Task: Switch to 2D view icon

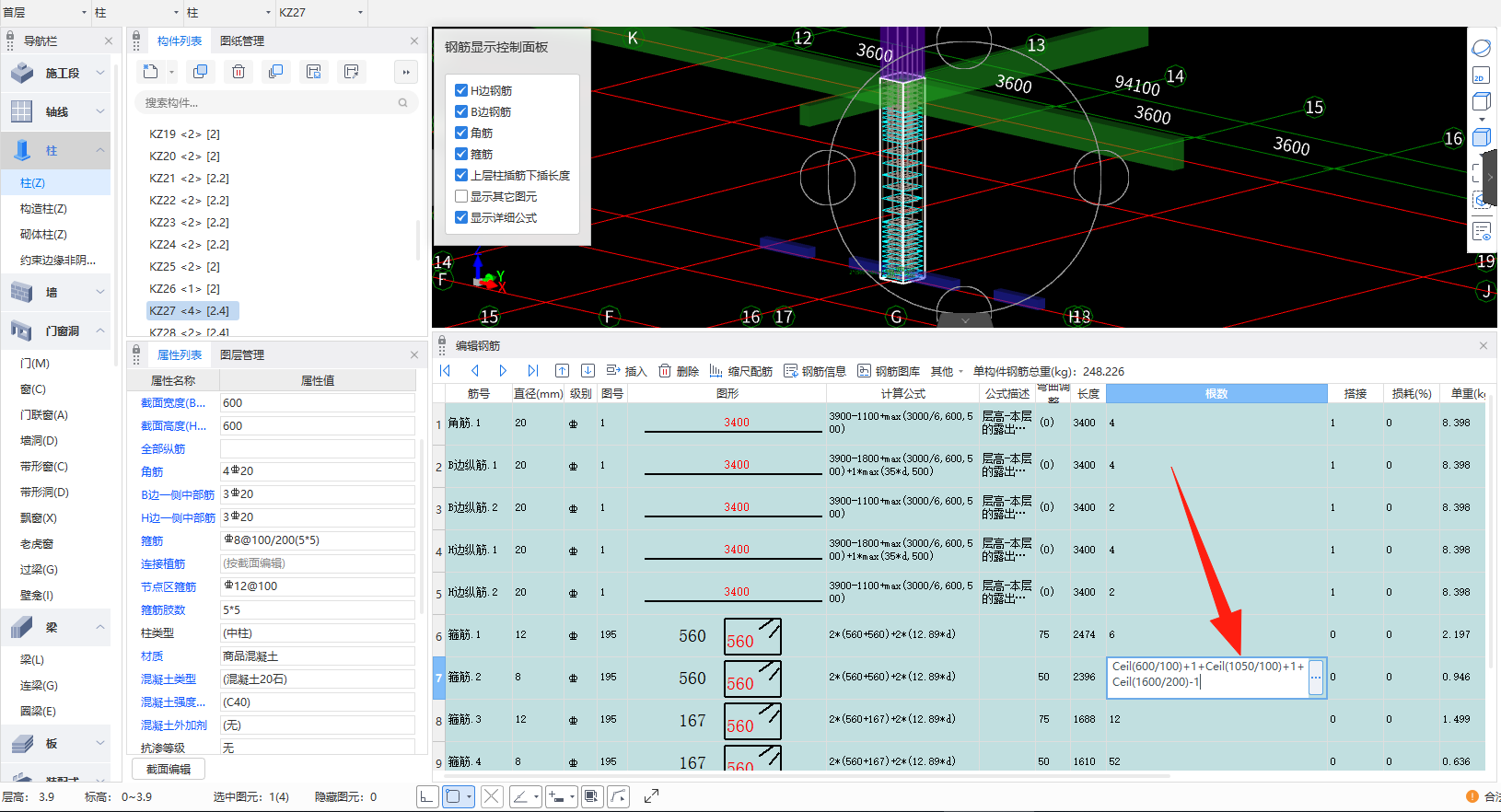Action: click(1481, 75)
